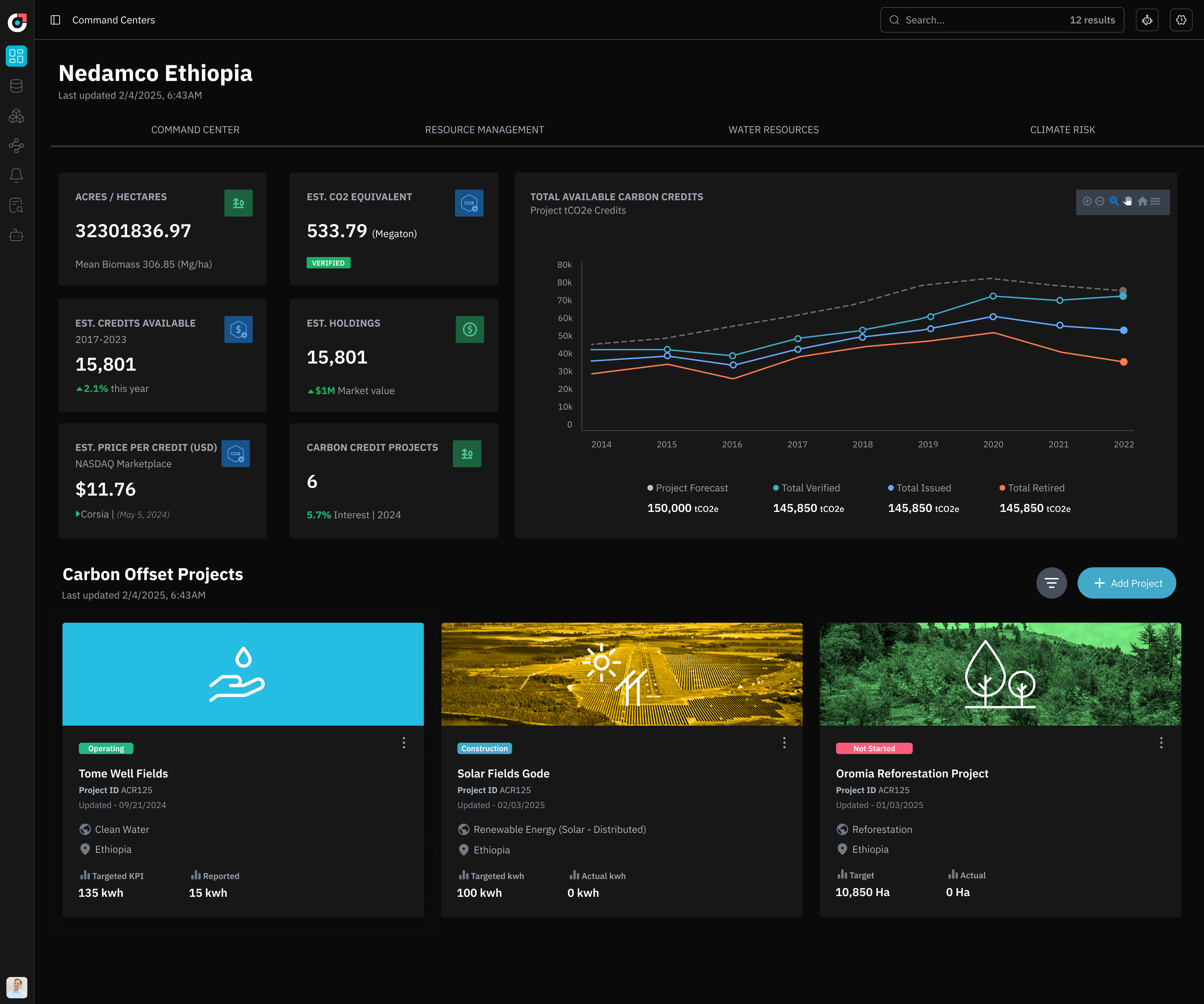Open the settings gear in header
Viewport: 1204px width, 1004px height.
coord(1181,20)
